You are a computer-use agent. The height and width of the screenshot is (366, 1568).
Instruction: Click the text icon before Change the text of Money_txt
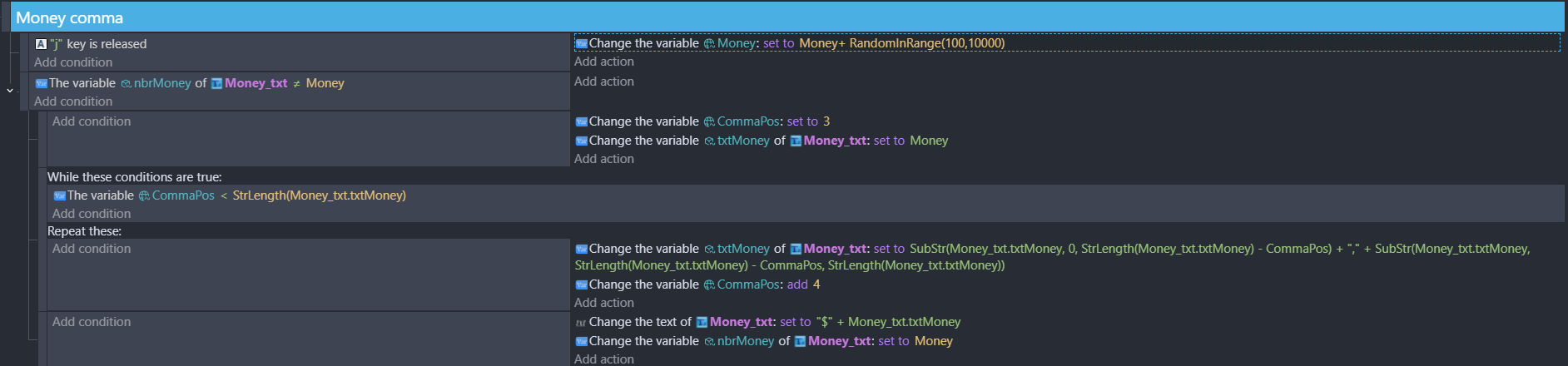tap(581, 323)
